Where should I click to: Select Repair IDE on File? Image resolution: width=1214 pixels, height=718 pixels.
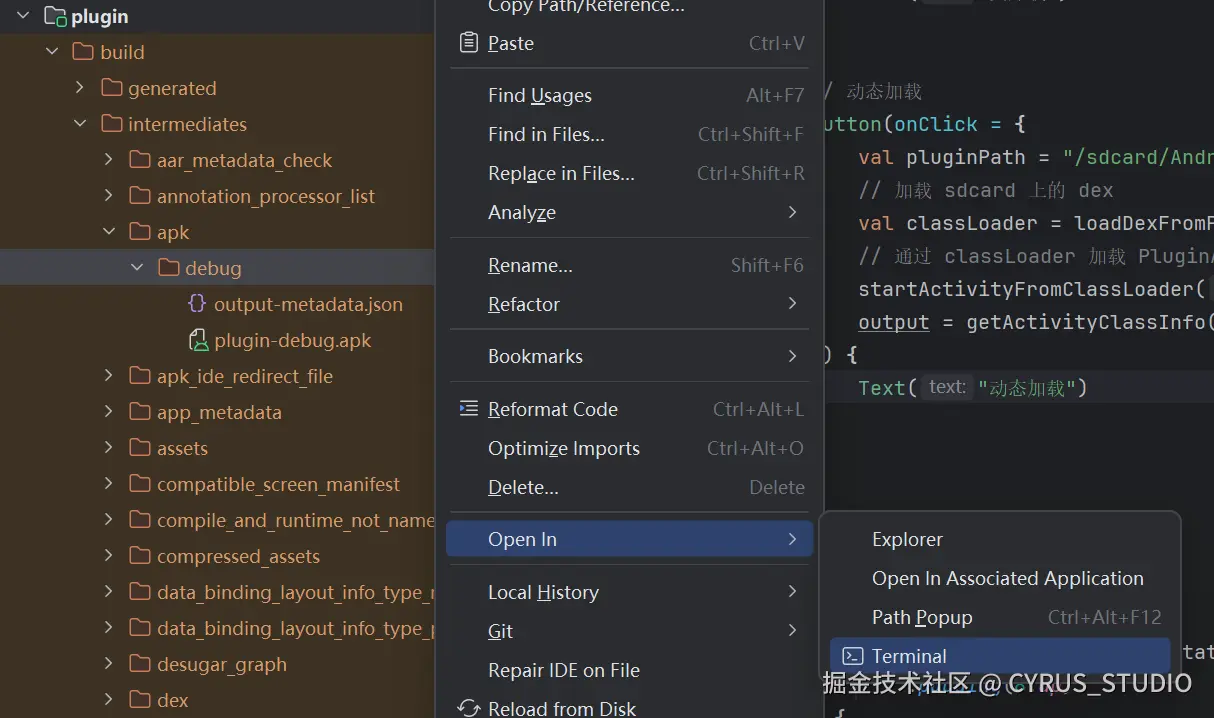pos(630,670)
